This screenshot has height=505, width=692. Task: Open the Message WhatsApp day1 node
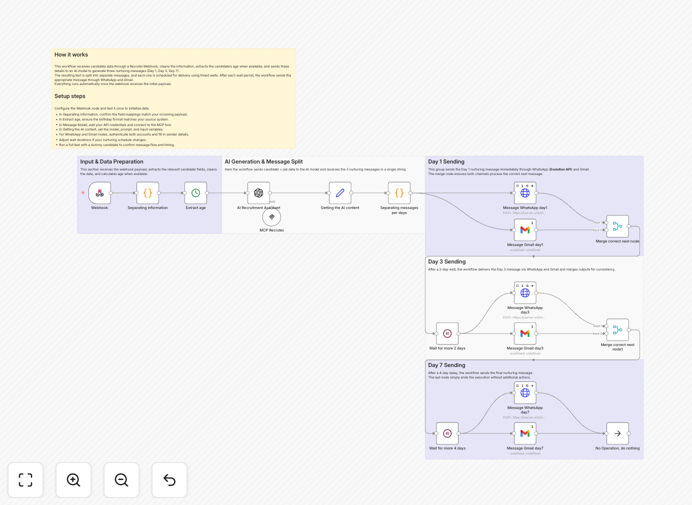click(525, 193)
